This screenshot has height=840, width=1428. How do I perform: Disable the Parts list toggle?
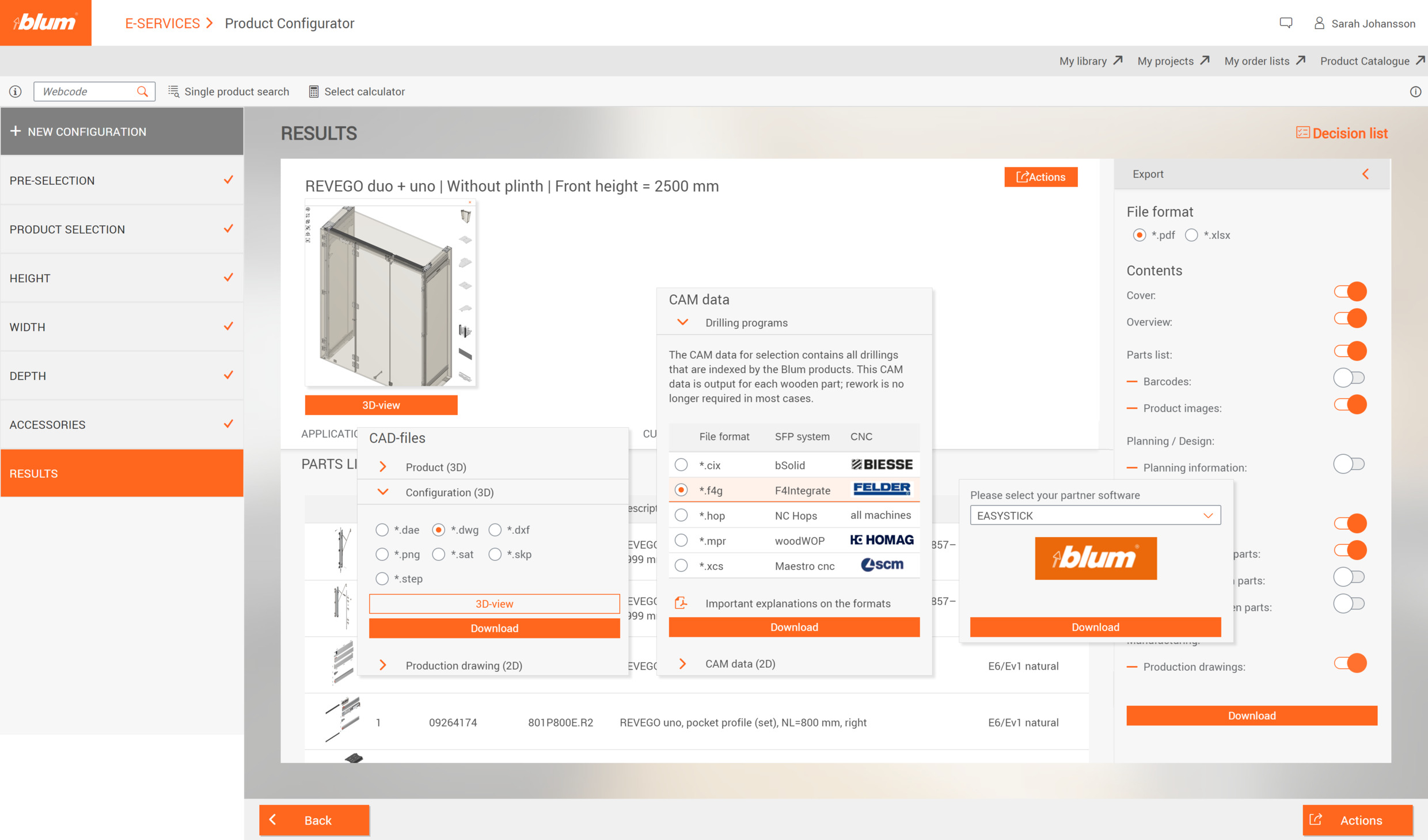[1350, 351]
